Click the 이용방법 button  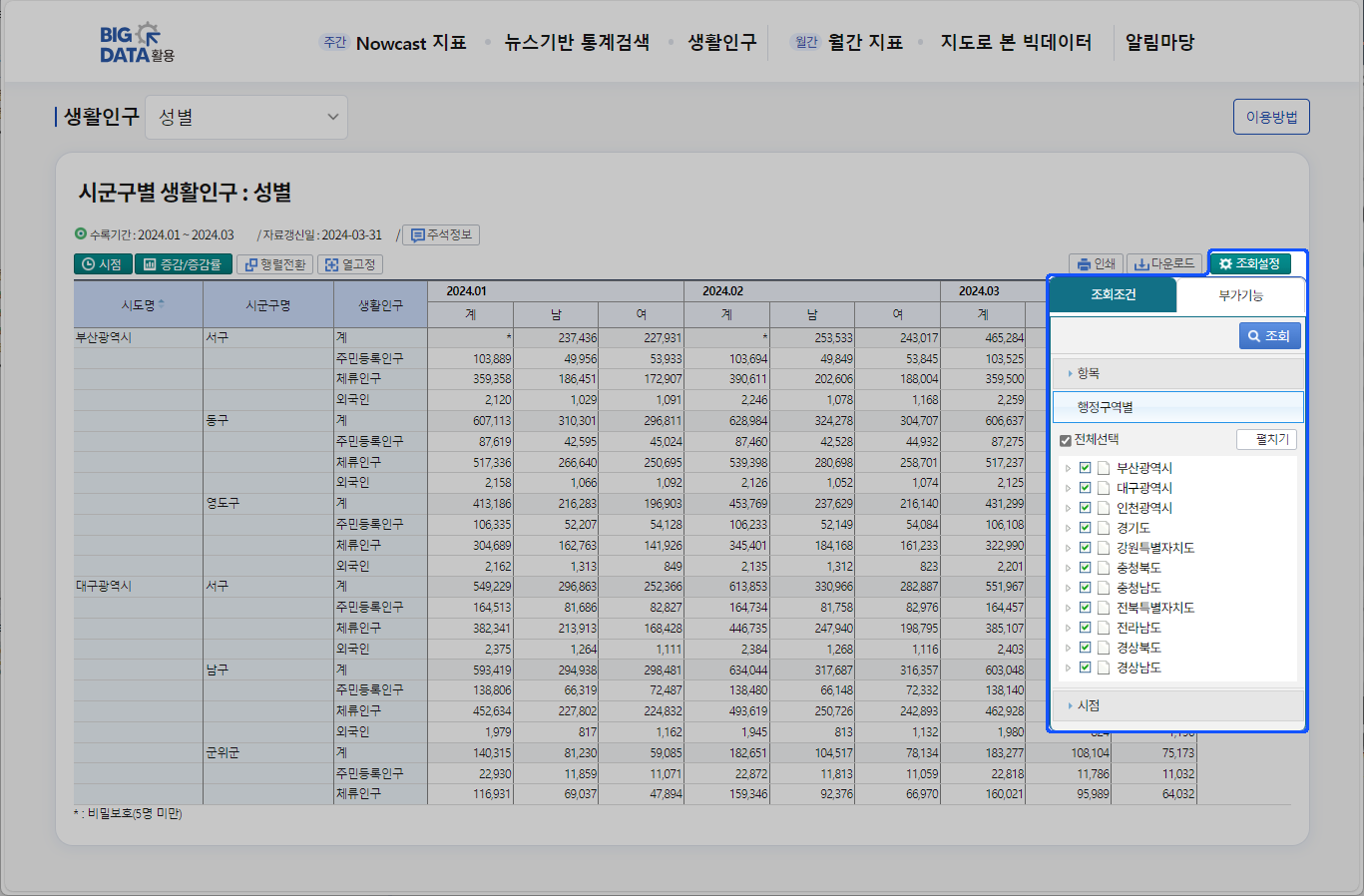1271,117
